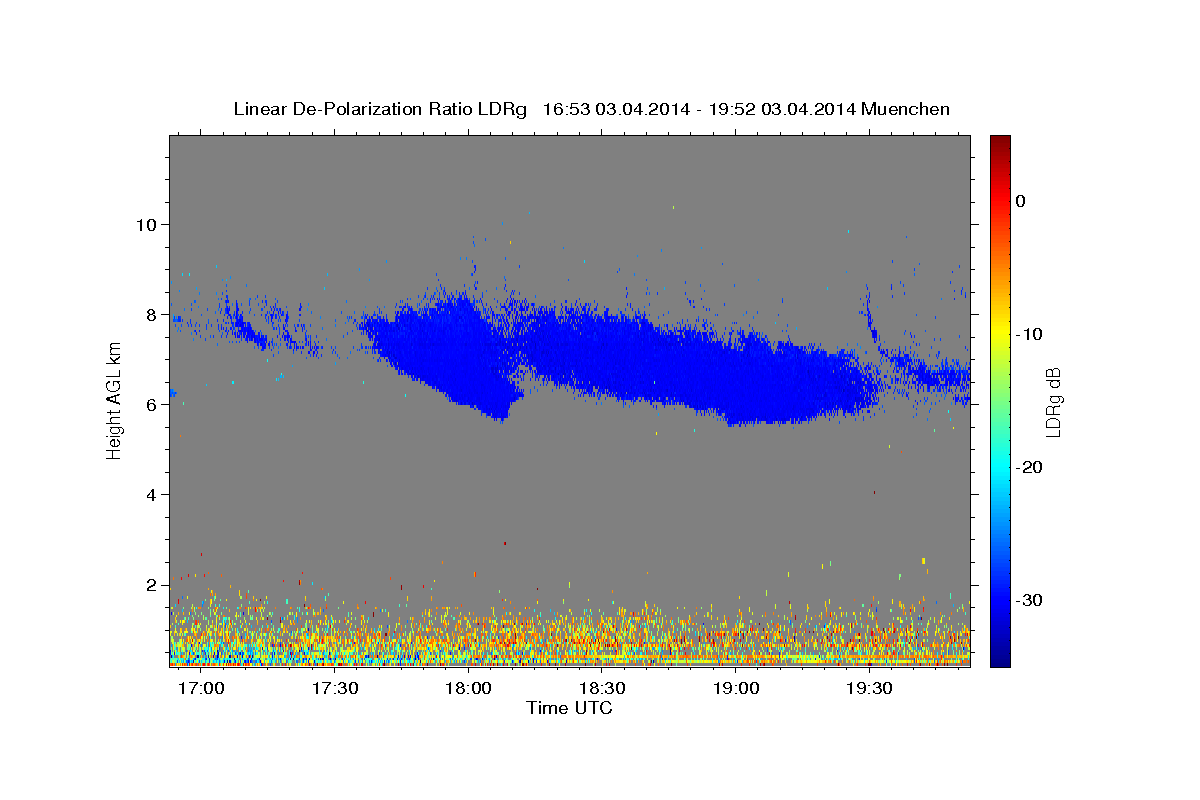
Task: Click the height tick label 2
Action: point(153,584)
